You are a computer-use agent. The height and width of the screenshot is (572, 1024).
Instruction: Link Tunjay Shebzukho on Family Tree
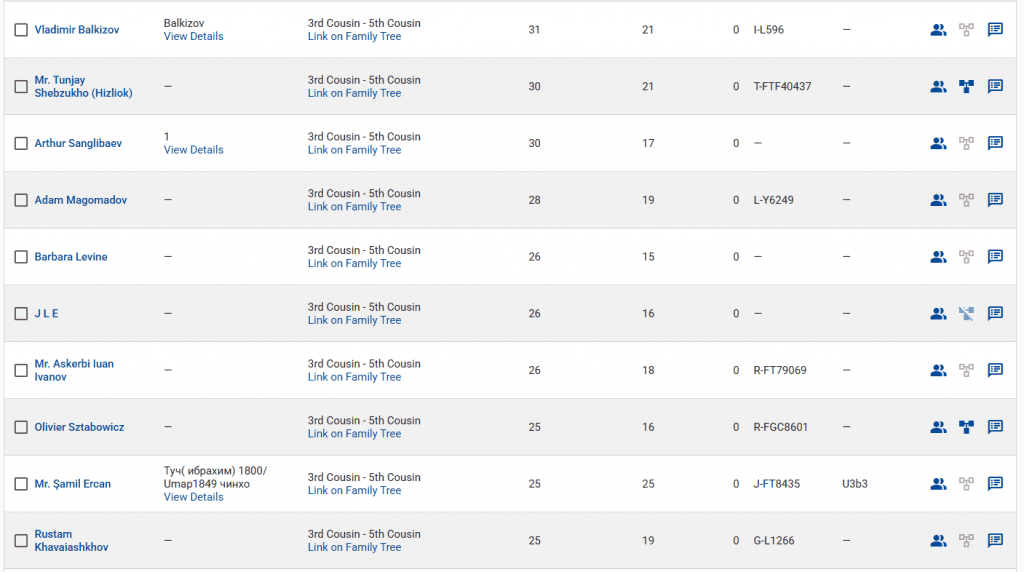(354, 93)
